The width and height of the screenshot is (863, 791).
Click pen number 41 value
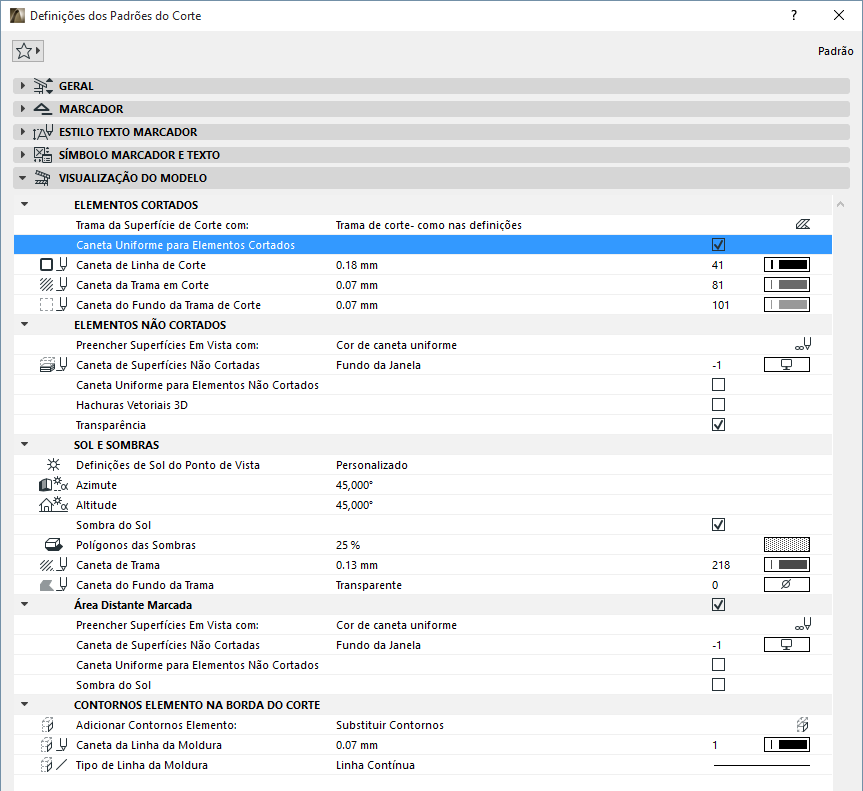717,265
